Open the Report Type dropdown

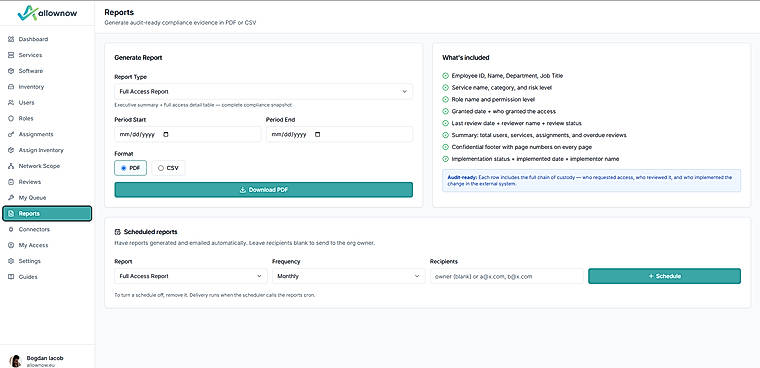coord(263,92)
